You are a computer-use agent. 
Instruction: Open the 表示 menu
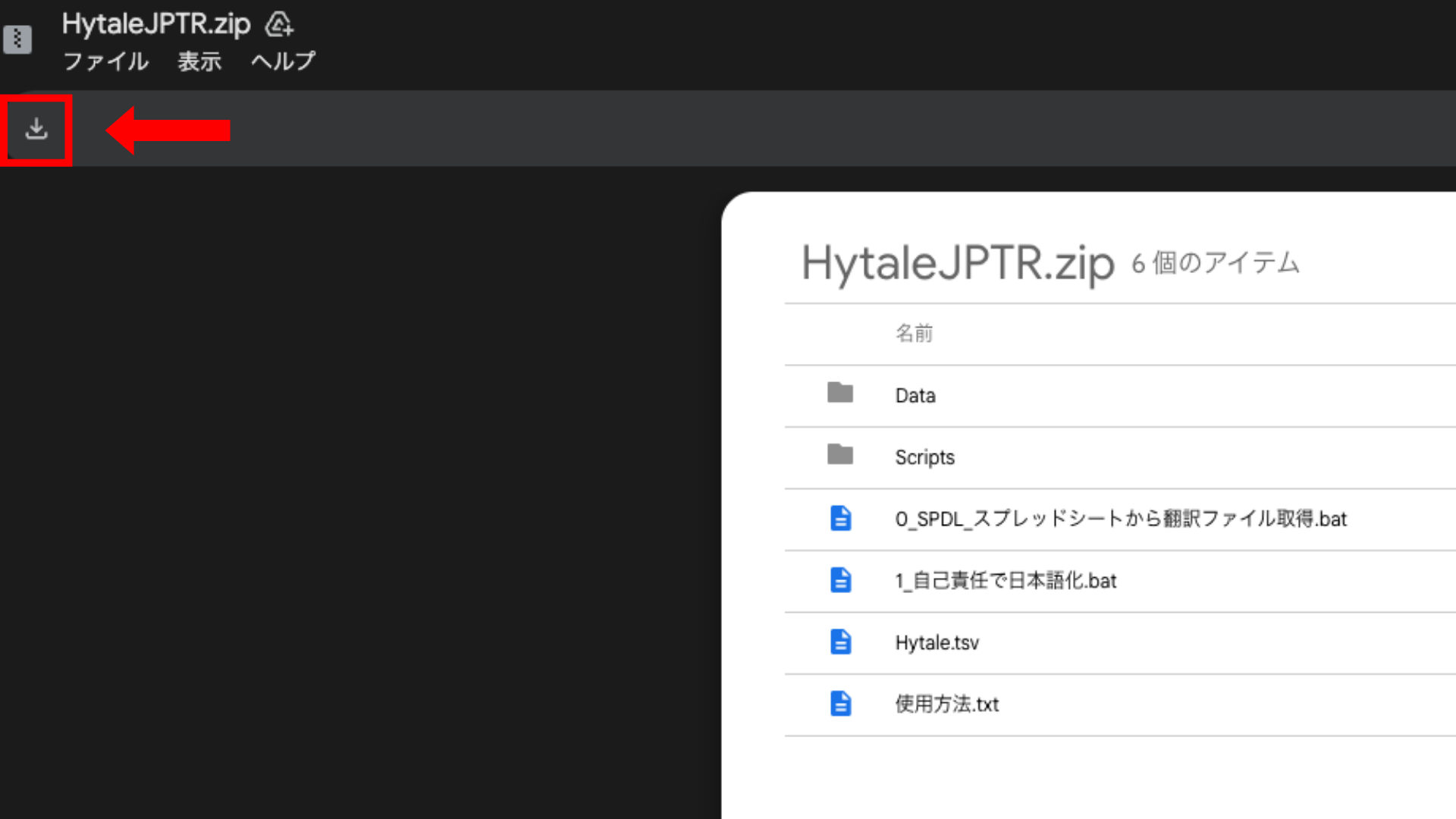coord(199,61)
